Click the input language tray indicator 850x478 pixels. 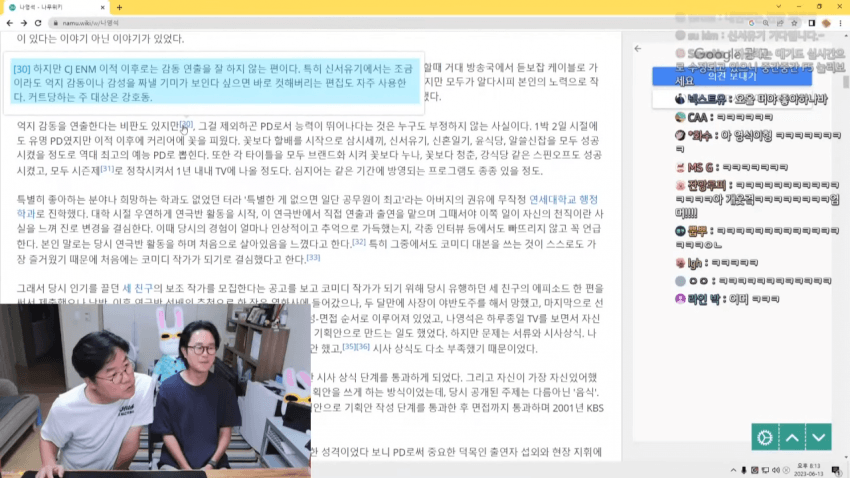(x=786, y=470)
